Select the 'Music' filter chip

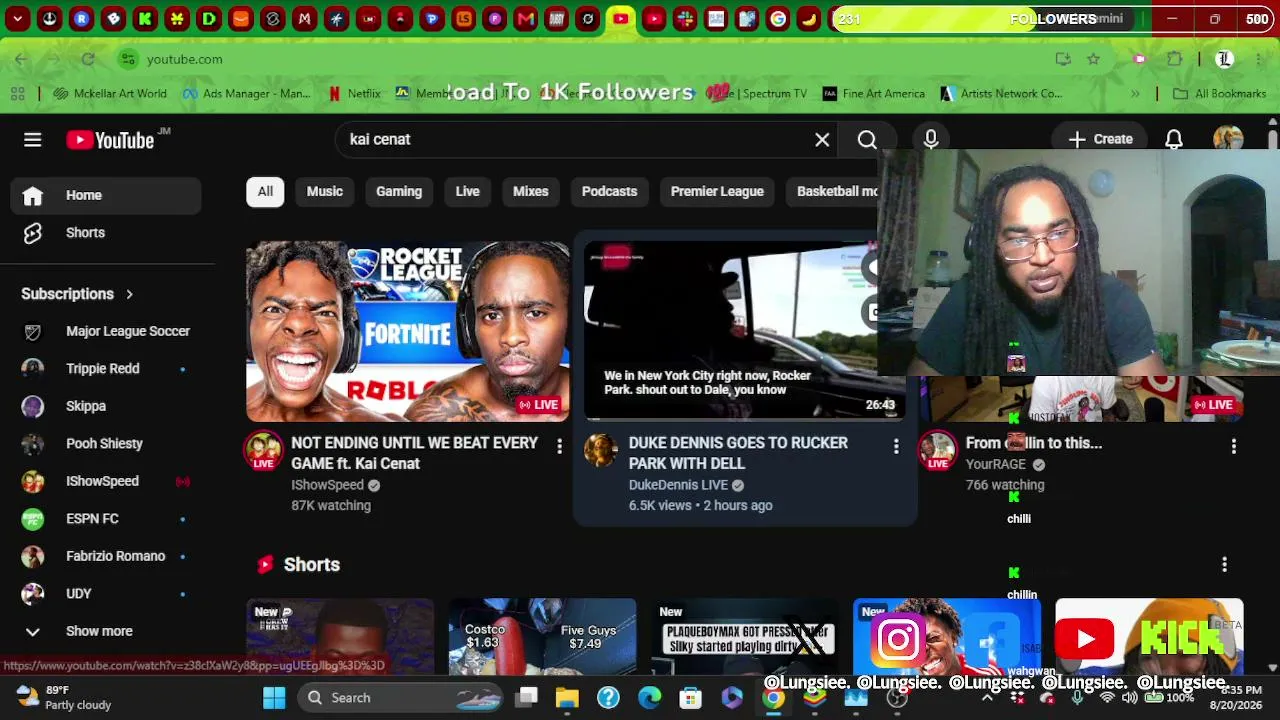click(324, 191)
